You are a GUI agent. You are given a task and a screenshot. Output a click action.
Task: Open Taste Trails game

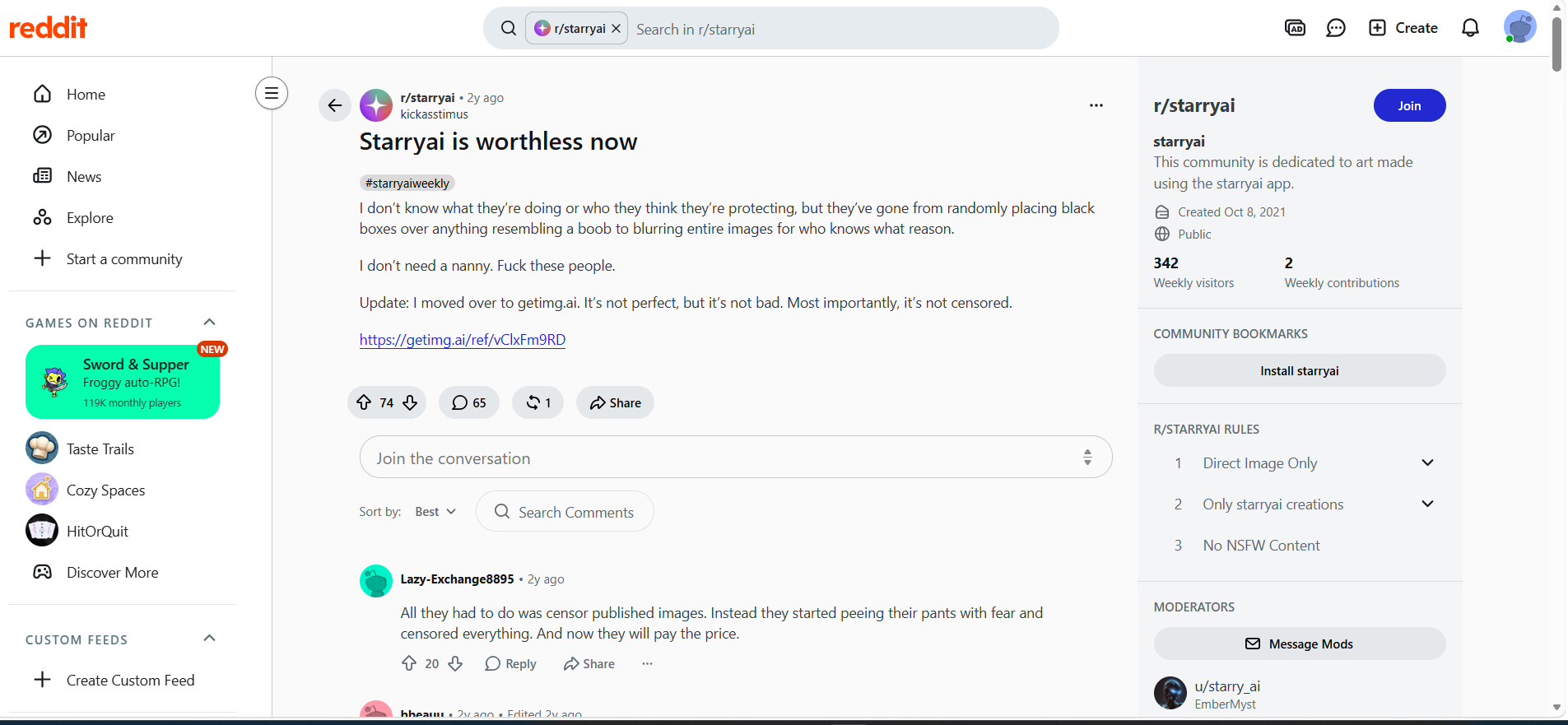pyautogui.click(x=123, y=448)
